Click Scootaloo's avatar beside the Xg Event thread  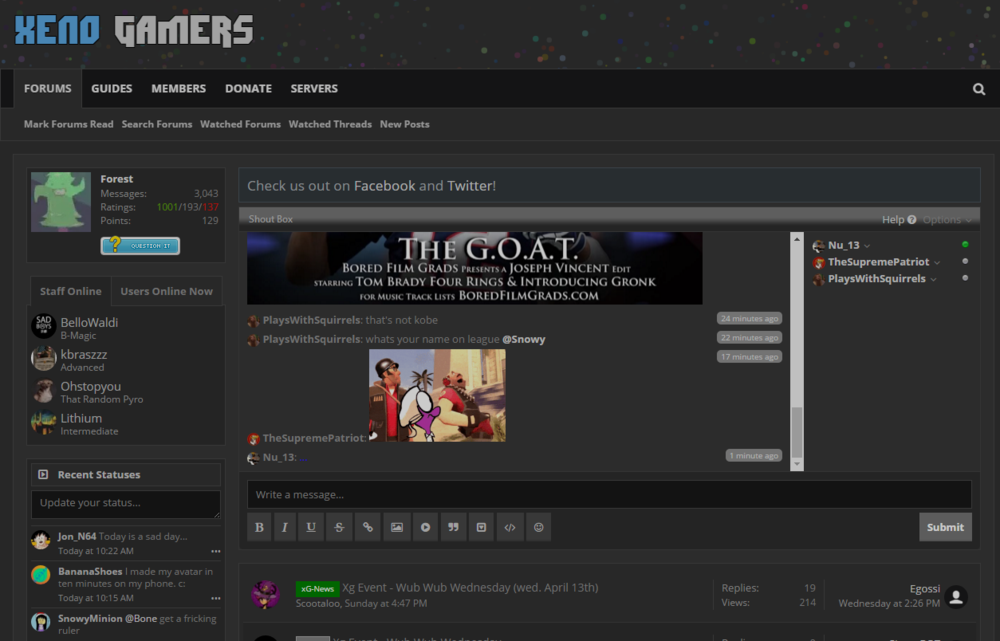coord(266,594)
